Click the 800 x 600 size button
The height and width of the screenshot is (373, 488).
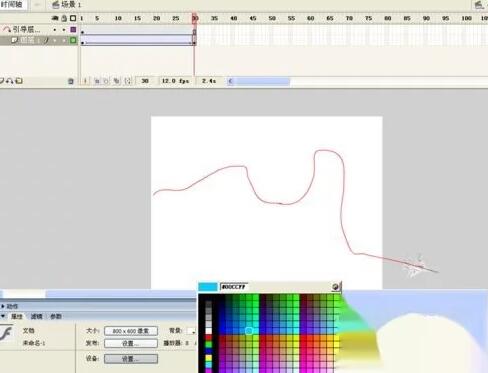tap(131, 331)
